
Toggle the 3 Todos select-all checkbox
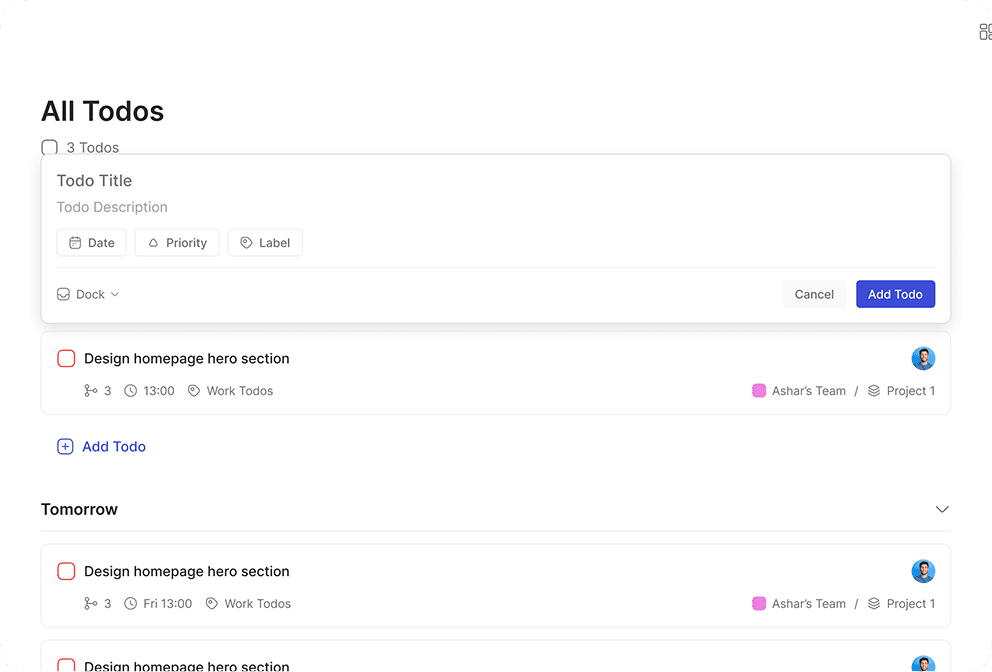coord(49,147)
